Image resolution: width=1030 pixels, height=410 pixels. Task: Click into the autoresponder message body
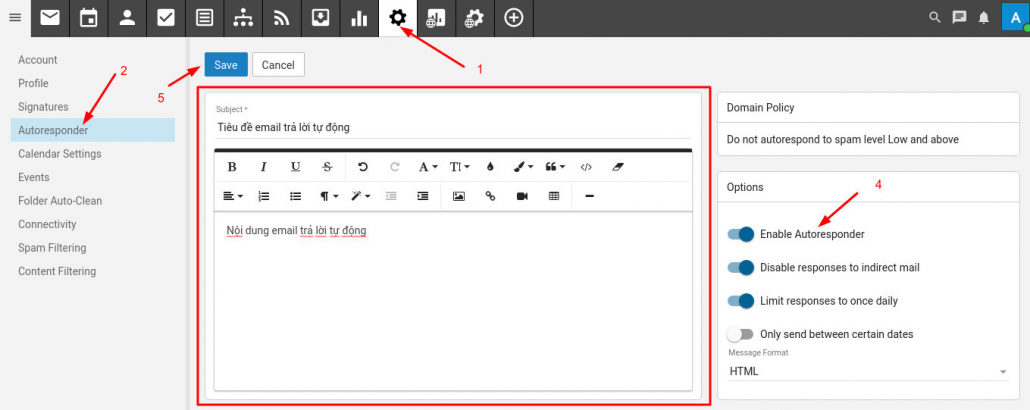(453, 300)
